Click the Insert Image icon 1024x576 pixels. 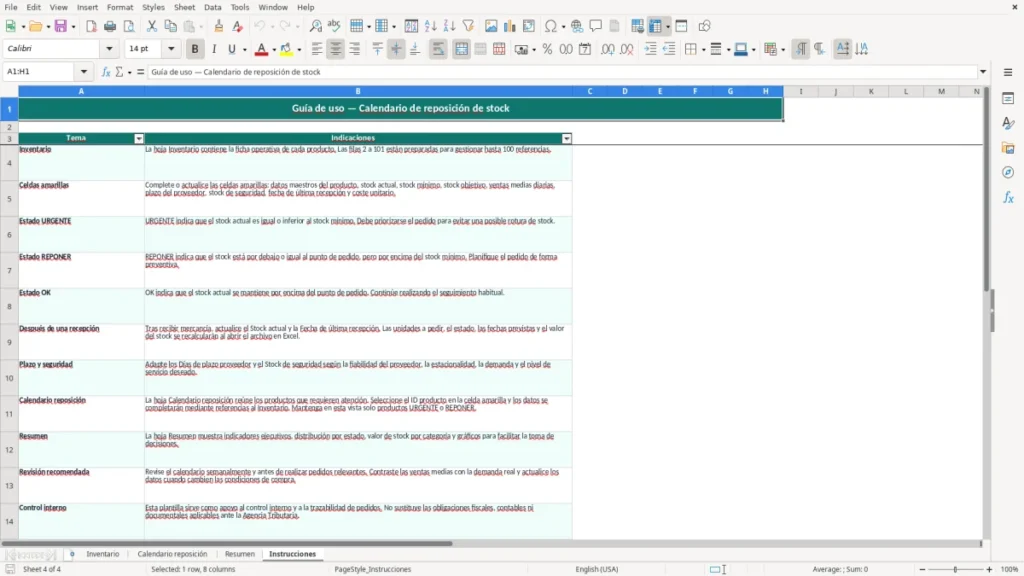click(491, 26)
